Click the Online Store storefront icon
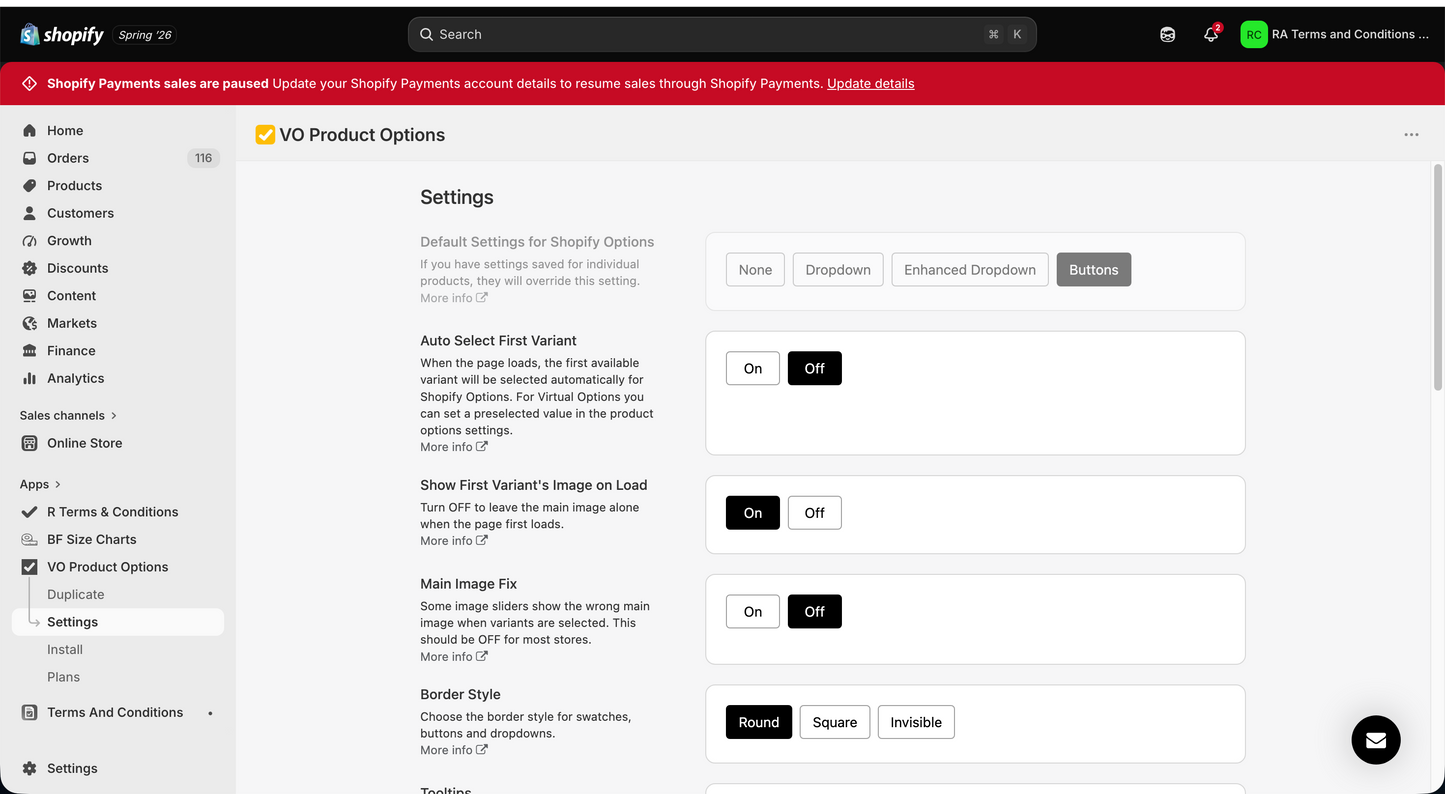 point(29,443)
